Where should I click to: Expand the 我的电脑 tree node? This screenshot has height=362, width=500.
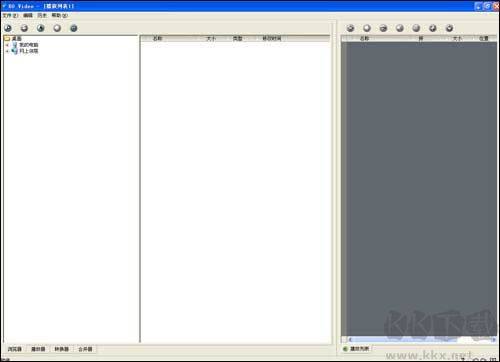click(x=7, y=45)
